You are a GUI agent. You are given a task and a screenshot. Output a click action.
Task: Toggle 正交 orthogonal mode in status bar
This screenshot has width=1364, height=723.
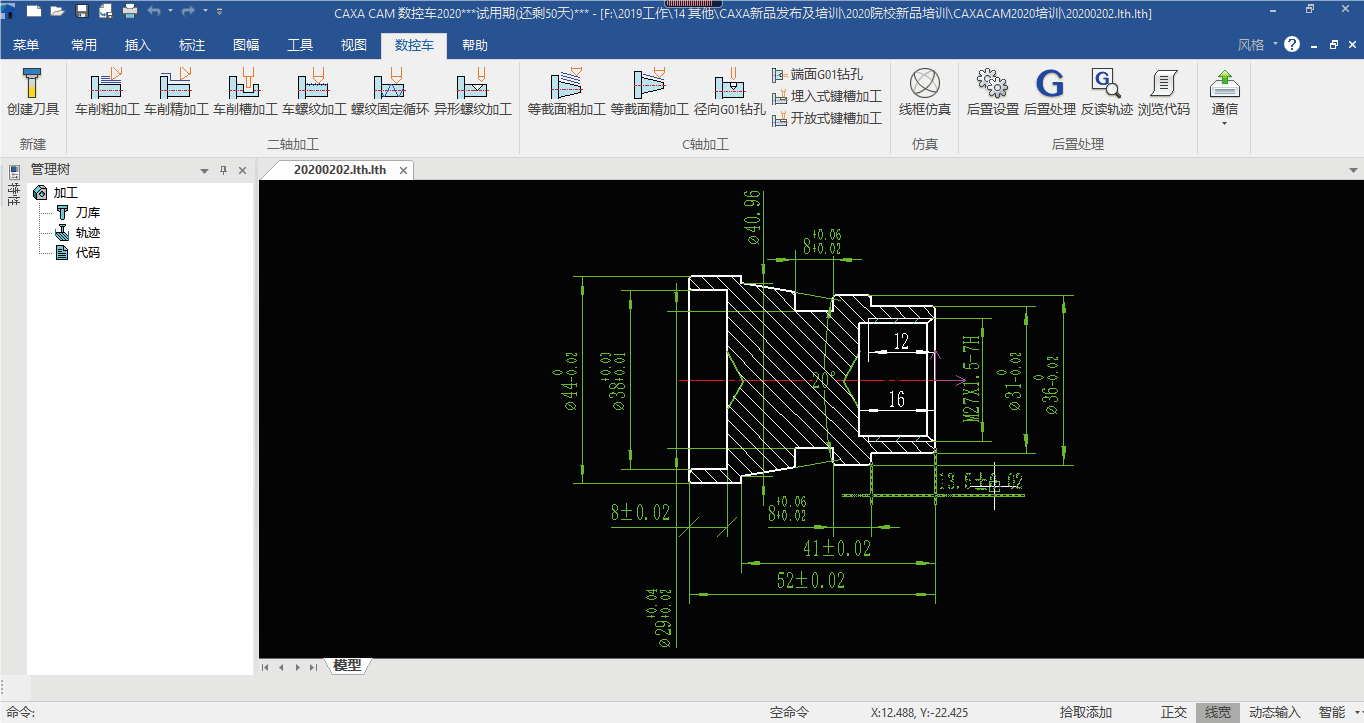[x=1173, y=713]
